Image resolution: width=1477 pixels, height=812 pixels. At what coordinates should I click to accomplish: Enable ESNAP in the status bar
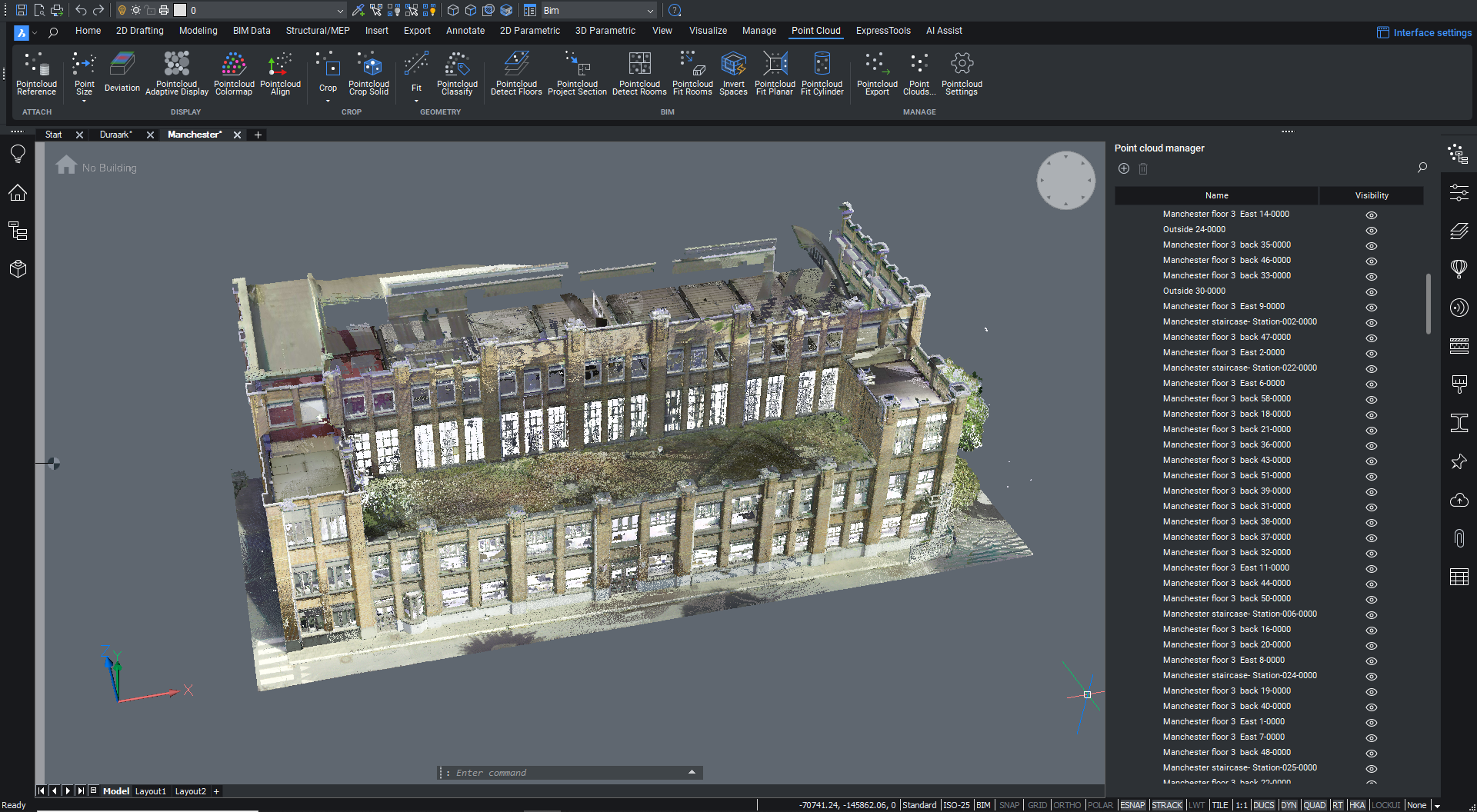pos(1132,805)
